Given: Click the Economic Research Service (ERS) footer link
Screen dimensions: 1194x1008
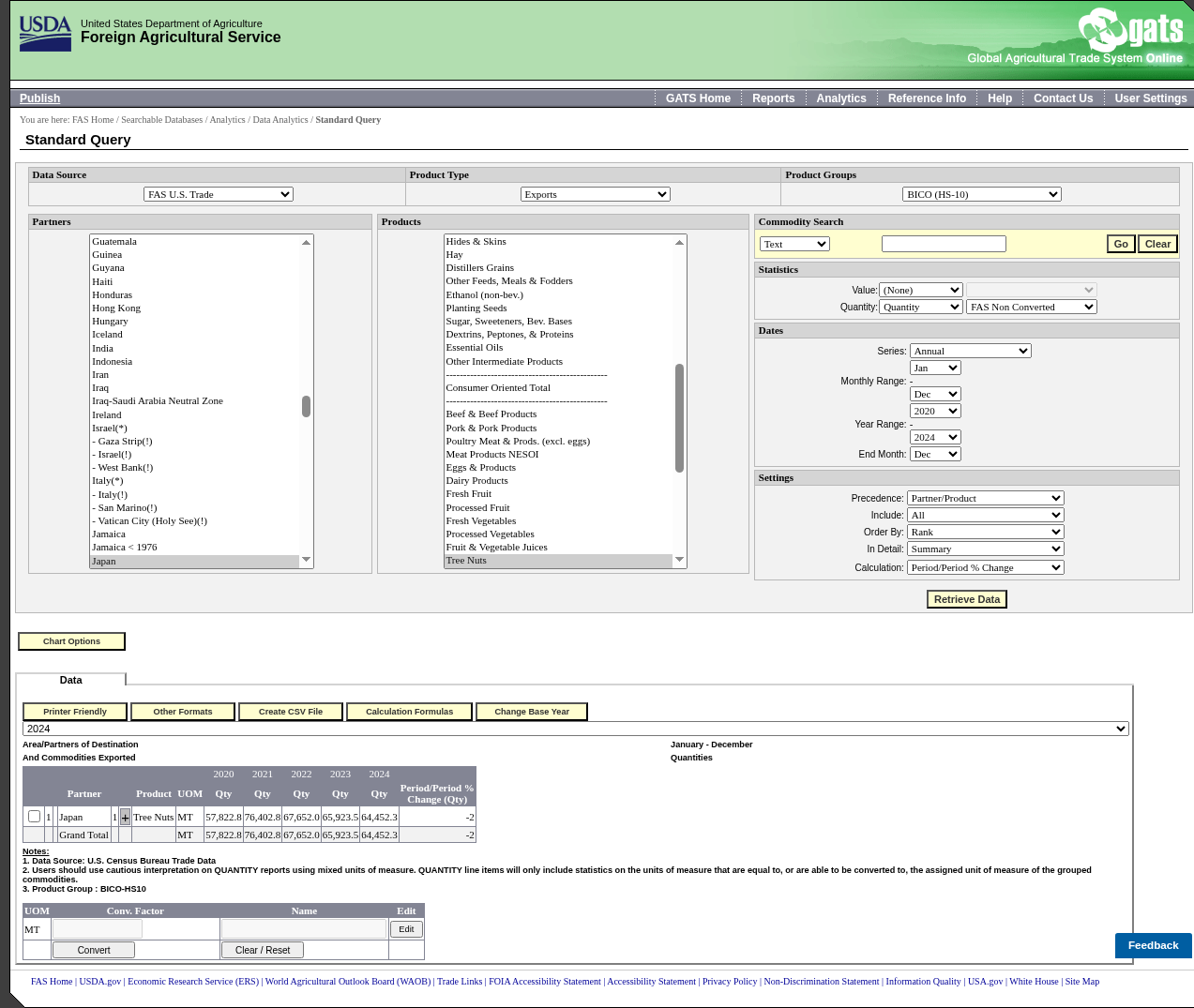Looking at the screenshot, I should tap(193, 982).
